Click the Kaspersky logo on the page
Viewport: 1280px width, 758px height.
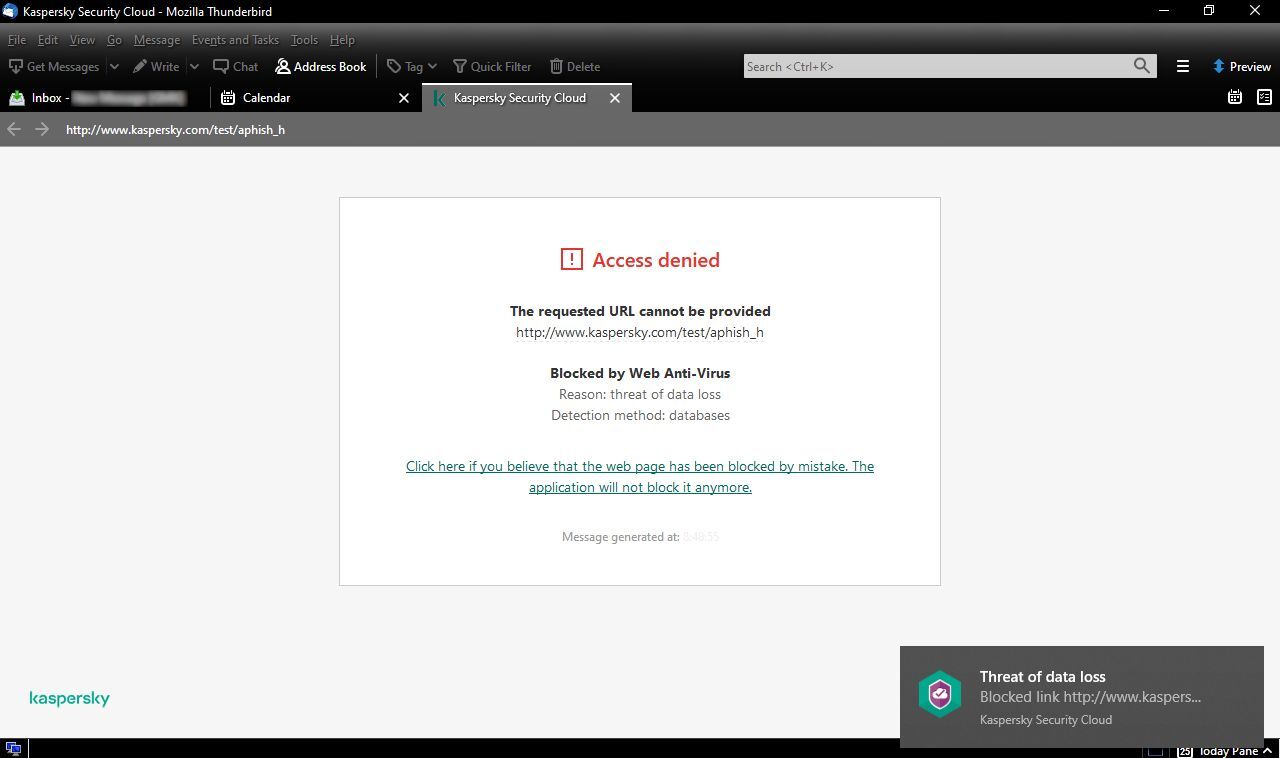click(x=69, y=698)
